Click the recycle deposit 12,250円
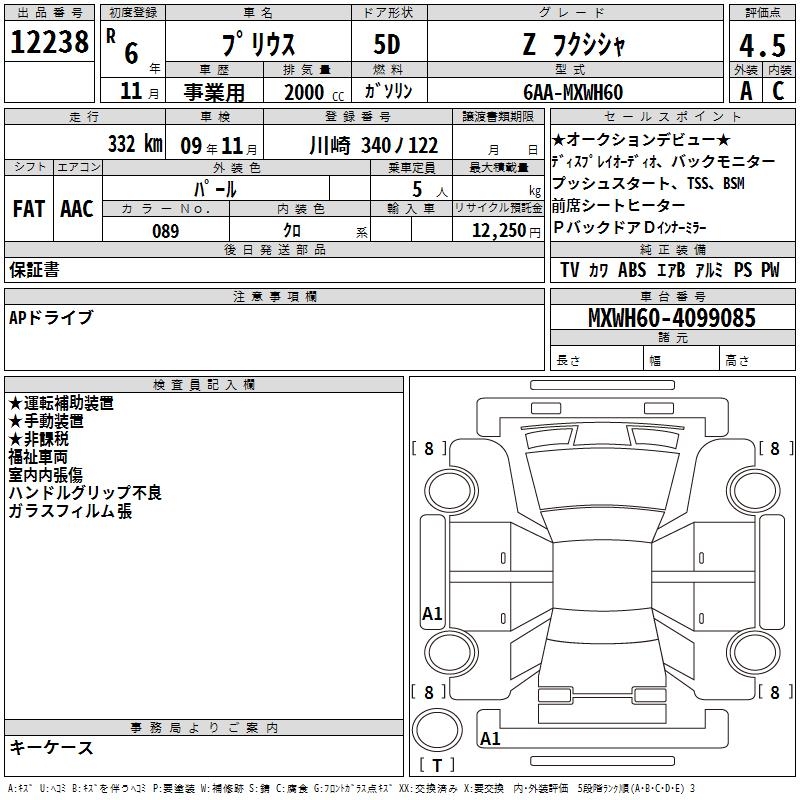The image size is (800, 800). [x=506, y=231]
